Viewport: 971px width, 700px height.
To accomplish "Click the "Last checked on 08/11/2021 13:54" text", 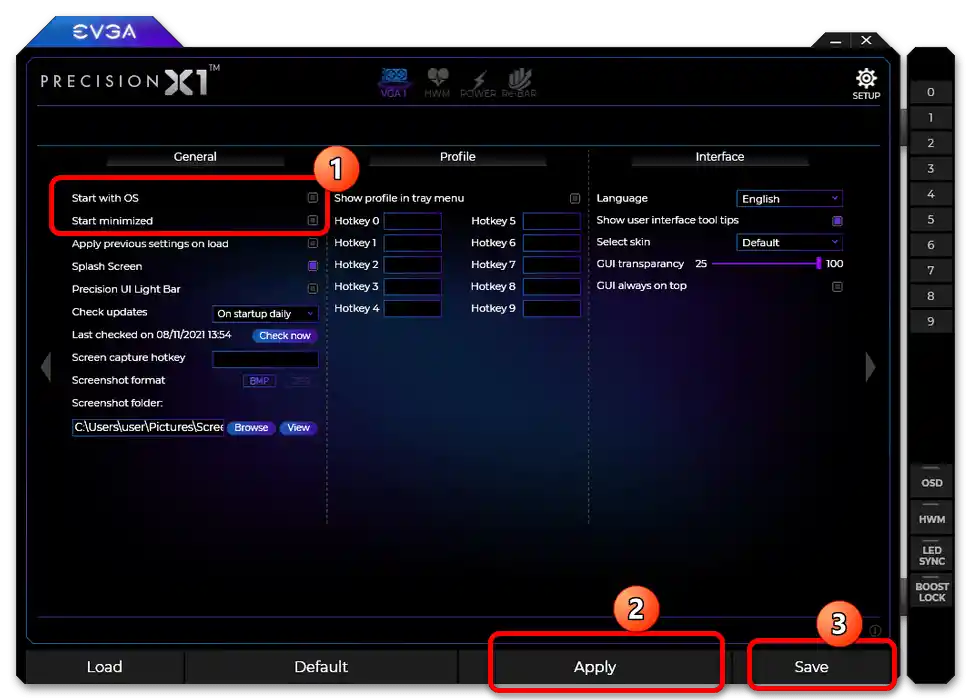I will [x=151, y=335].
